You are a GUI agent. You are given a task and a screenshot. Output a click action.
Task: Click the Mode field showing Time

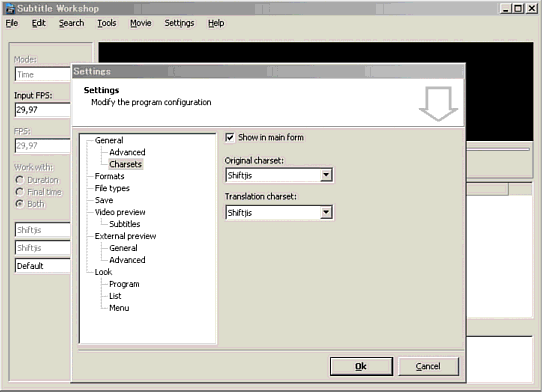tap(43, 74)
